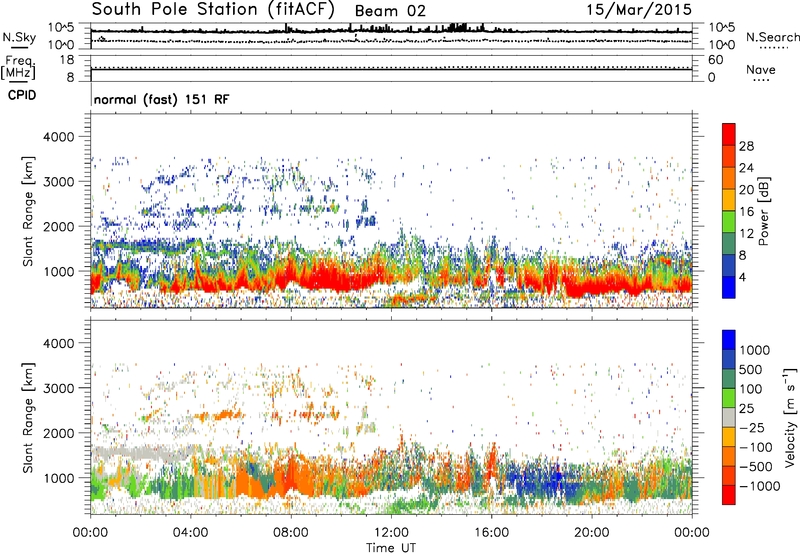Click the noise N.Sky/N.Search plot strip

[x=391, y=36]
